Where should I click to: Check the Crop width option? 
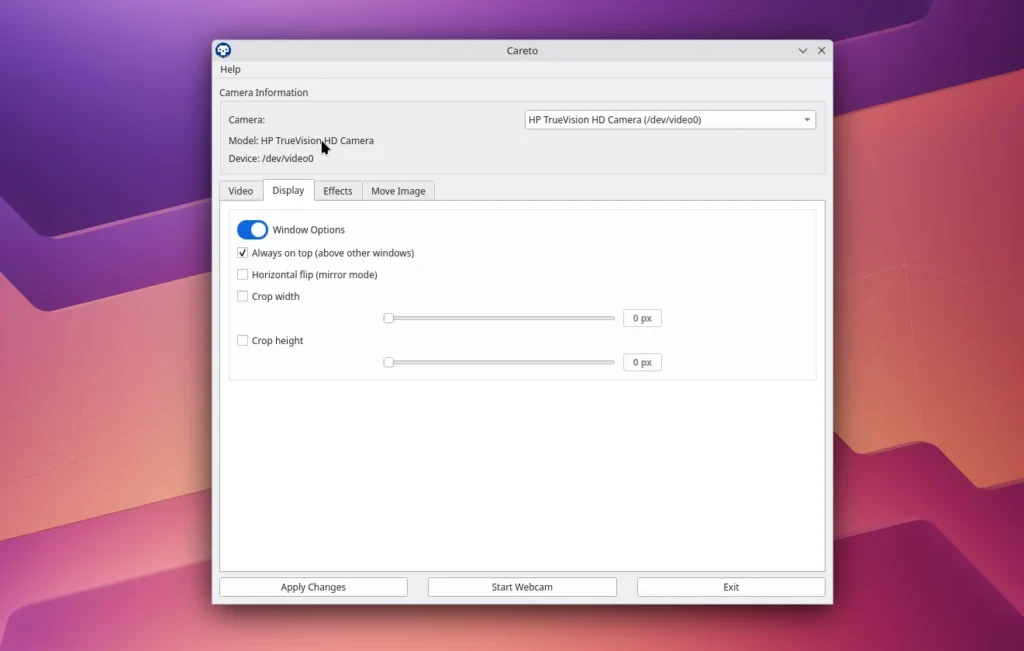pyautogui.click(x=243, y=297)
